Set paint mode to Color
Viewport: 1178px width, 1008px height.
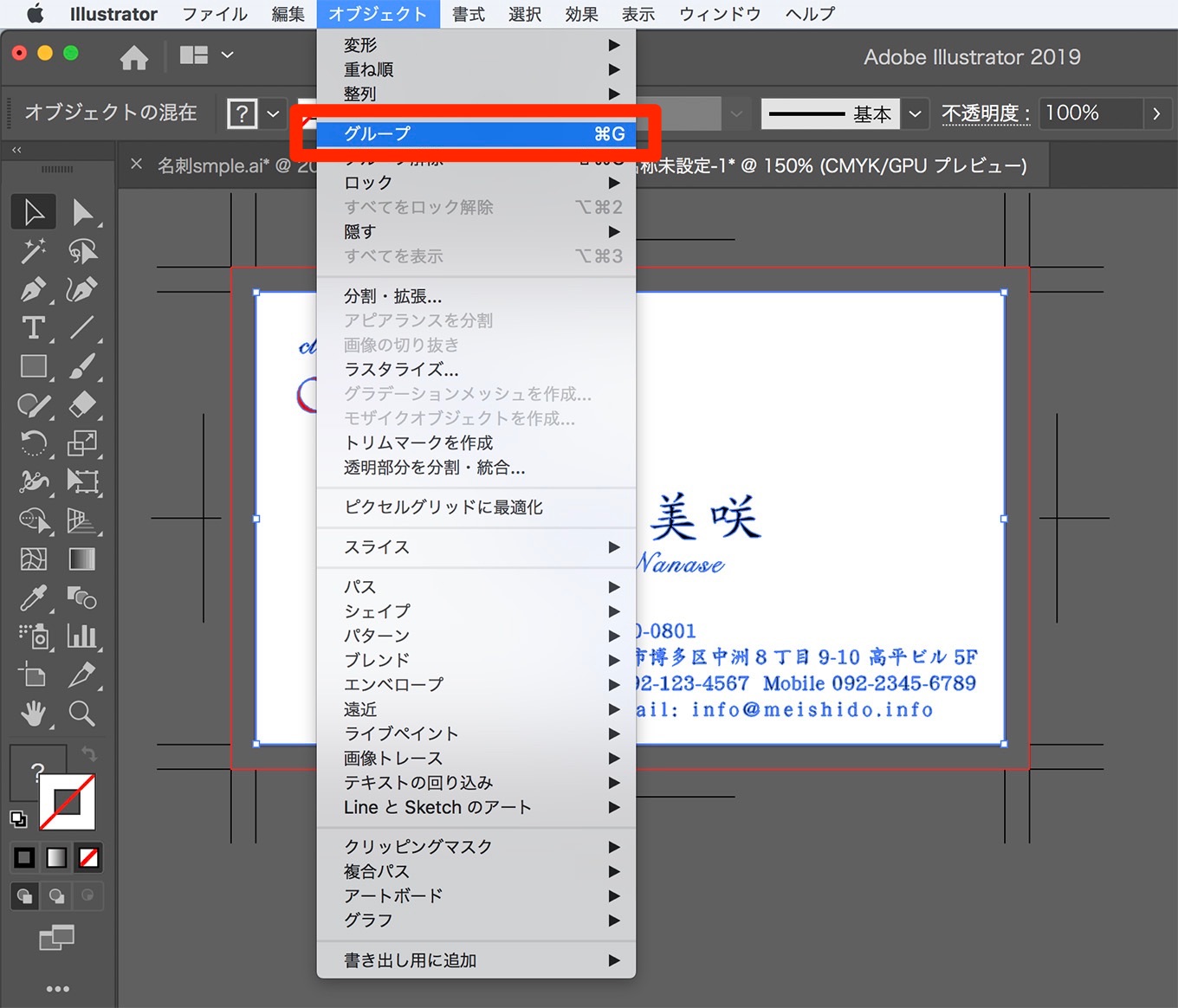click(x=24, y=857)
